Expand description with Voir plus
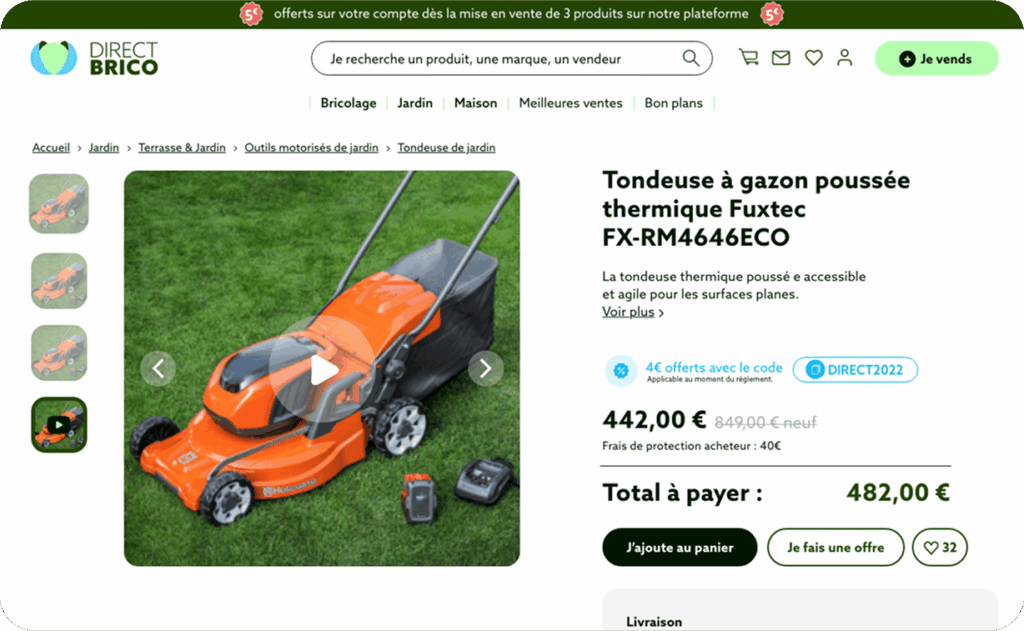Image resolution: width=1024 pixels, height=631 pixels. (x=633, y=312)
